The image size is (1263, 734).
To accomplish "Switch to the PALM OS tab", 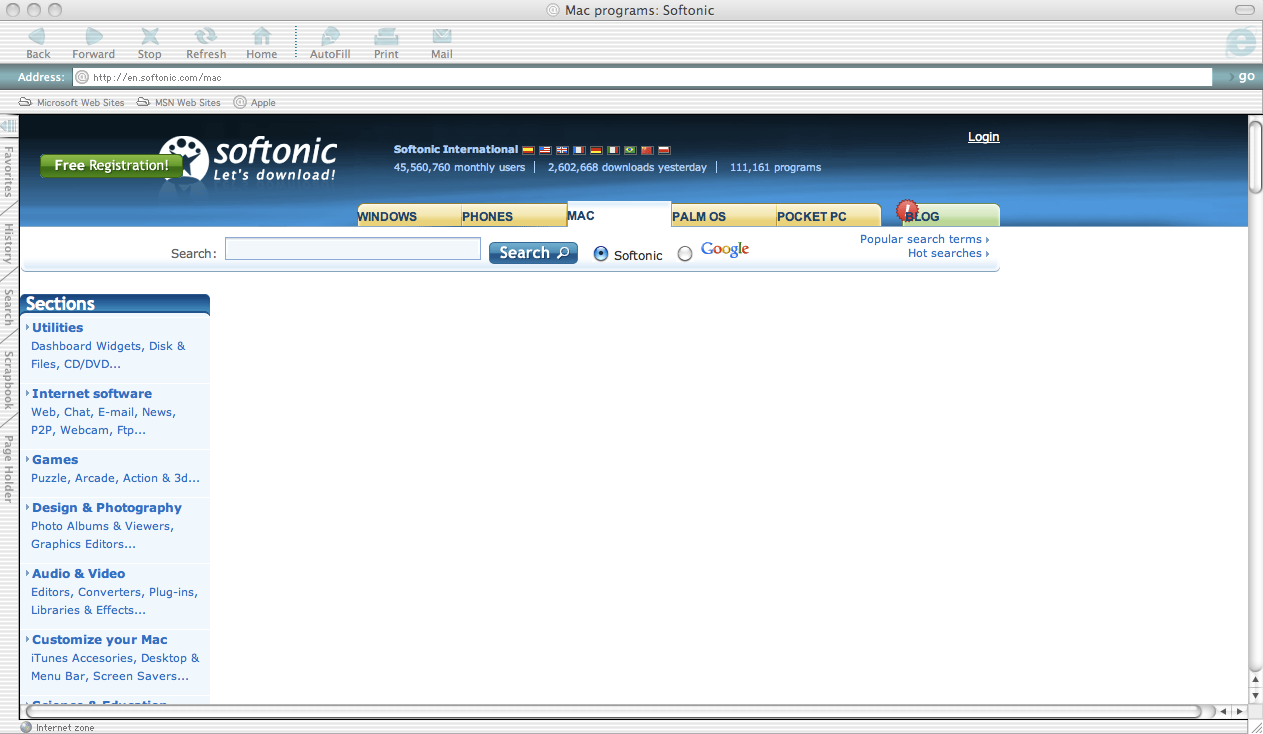I will (x=724, y=216).
